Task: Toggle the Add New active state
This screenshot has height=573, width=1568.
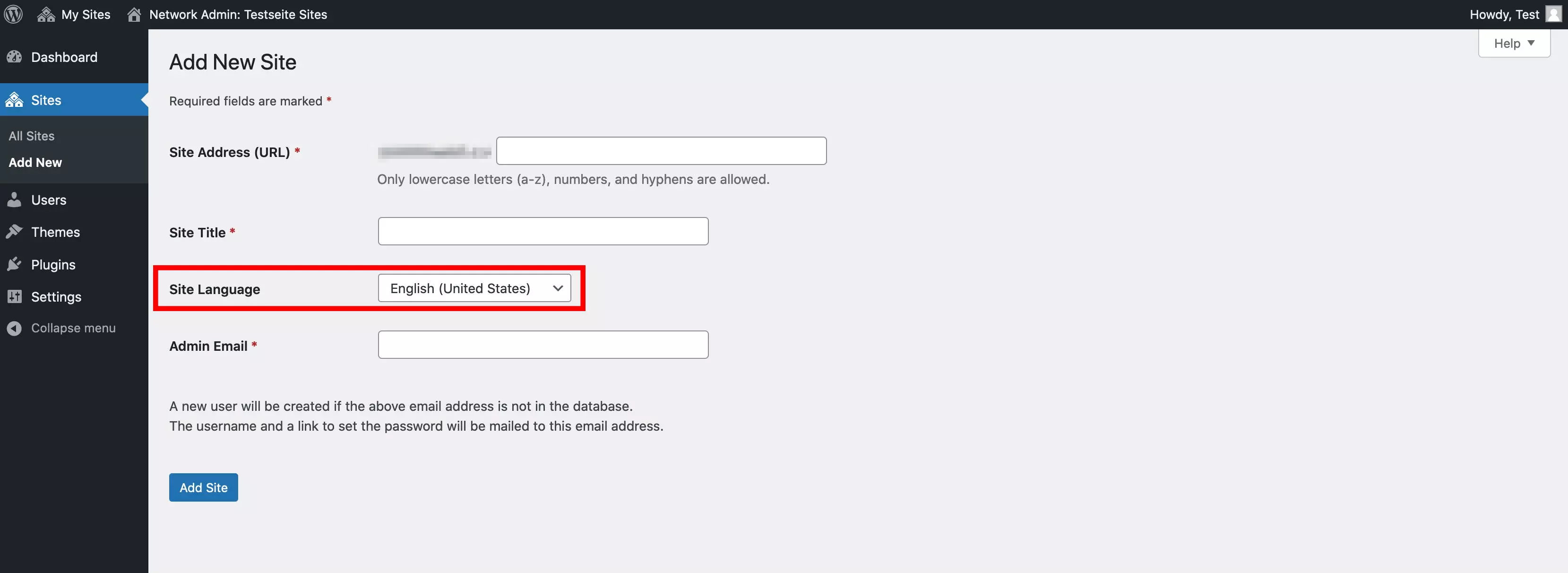Action: (x=35, y=161)
